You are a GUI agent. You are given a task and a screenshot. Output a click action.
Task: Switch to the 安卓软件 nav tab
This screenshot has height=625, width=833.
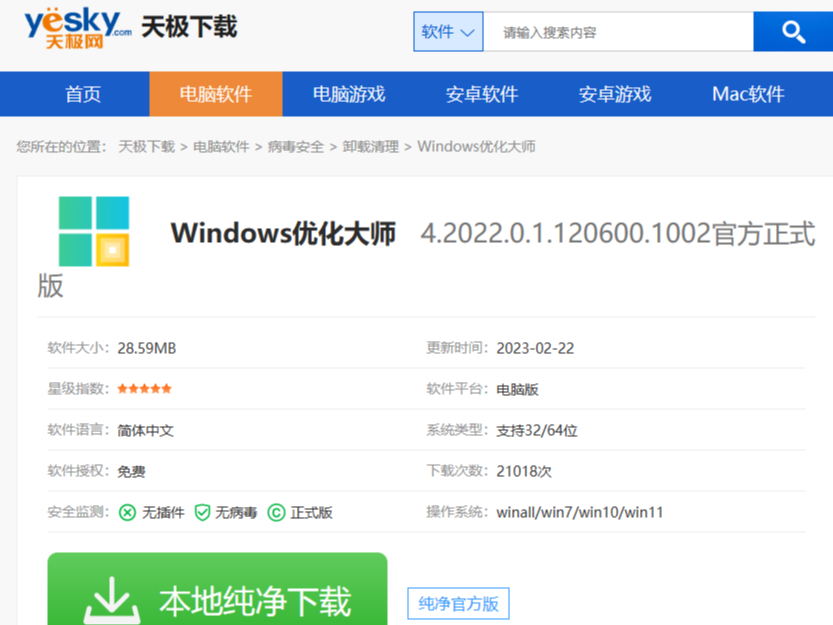482,94
